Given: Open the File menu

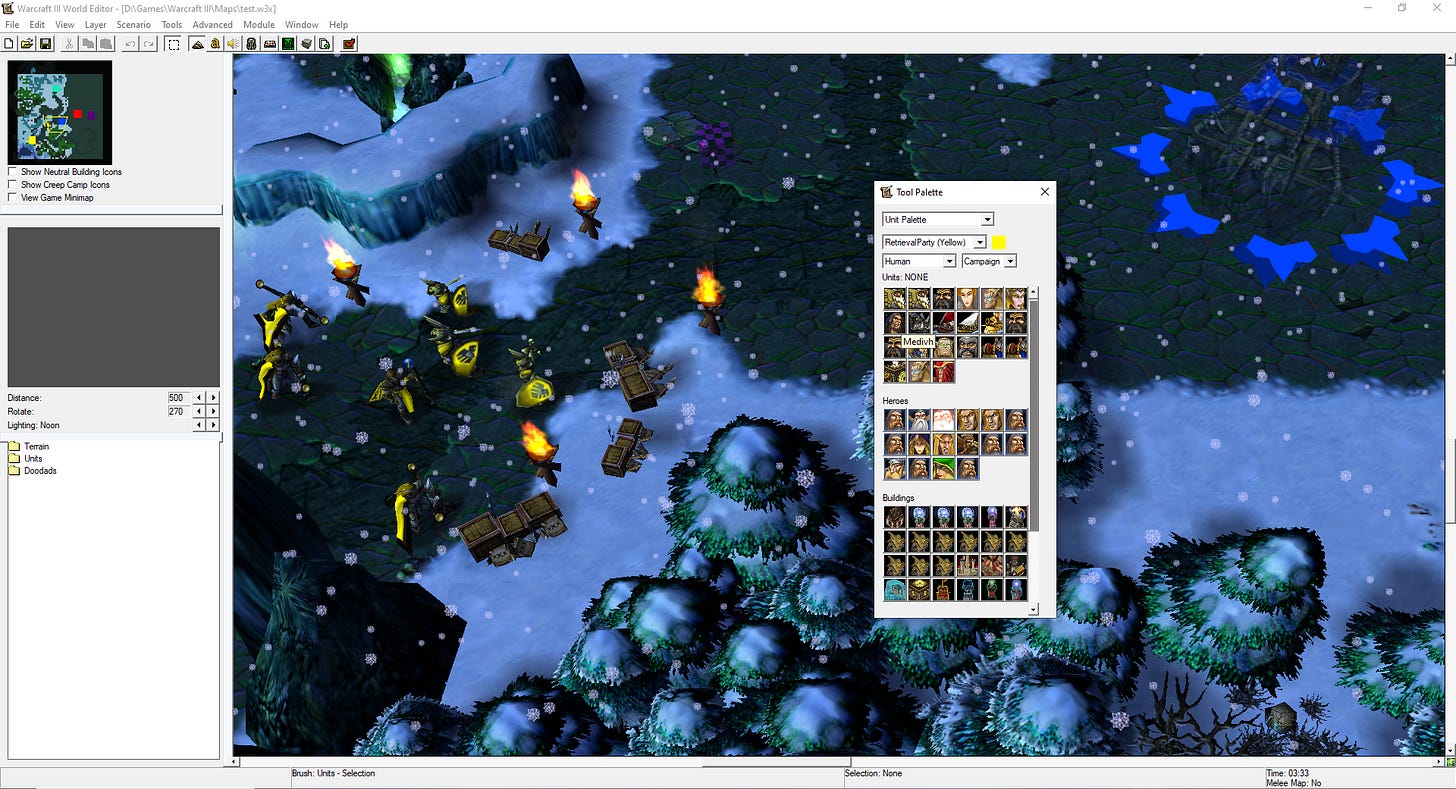Looking at the screenshot, I should [12, 25].
